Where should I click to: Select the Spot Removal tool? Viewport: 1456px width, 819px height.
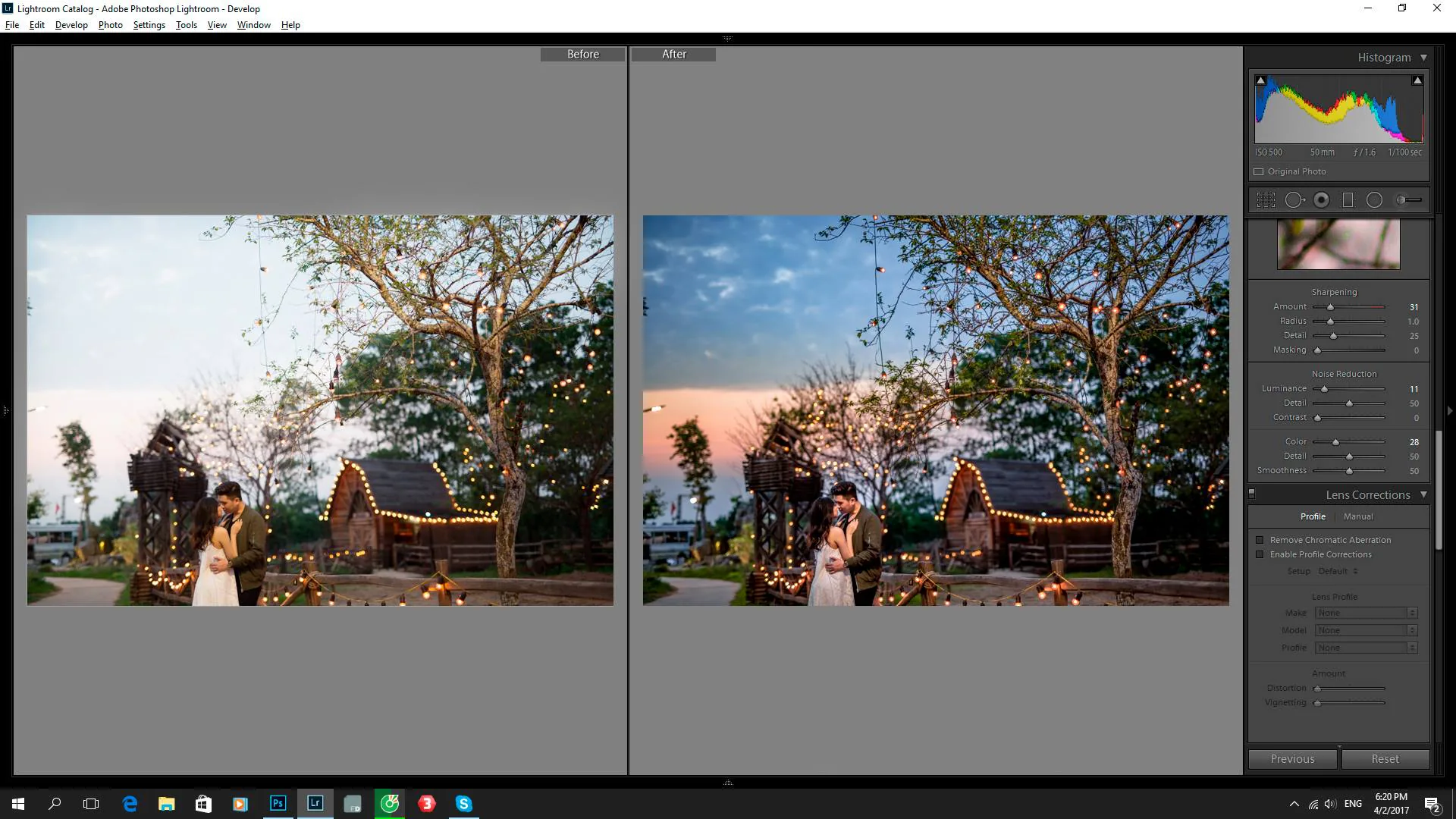(x=1294, y=200)
